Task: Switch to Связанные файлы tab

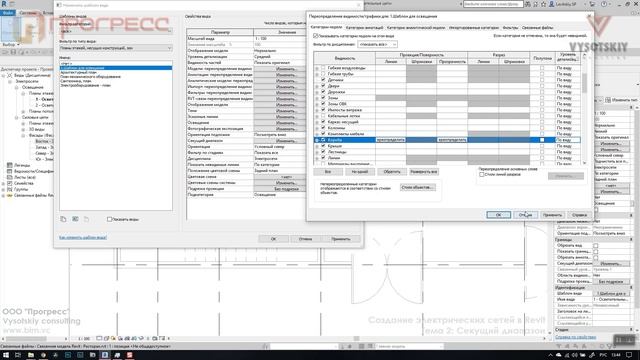Action: point(537,28)
